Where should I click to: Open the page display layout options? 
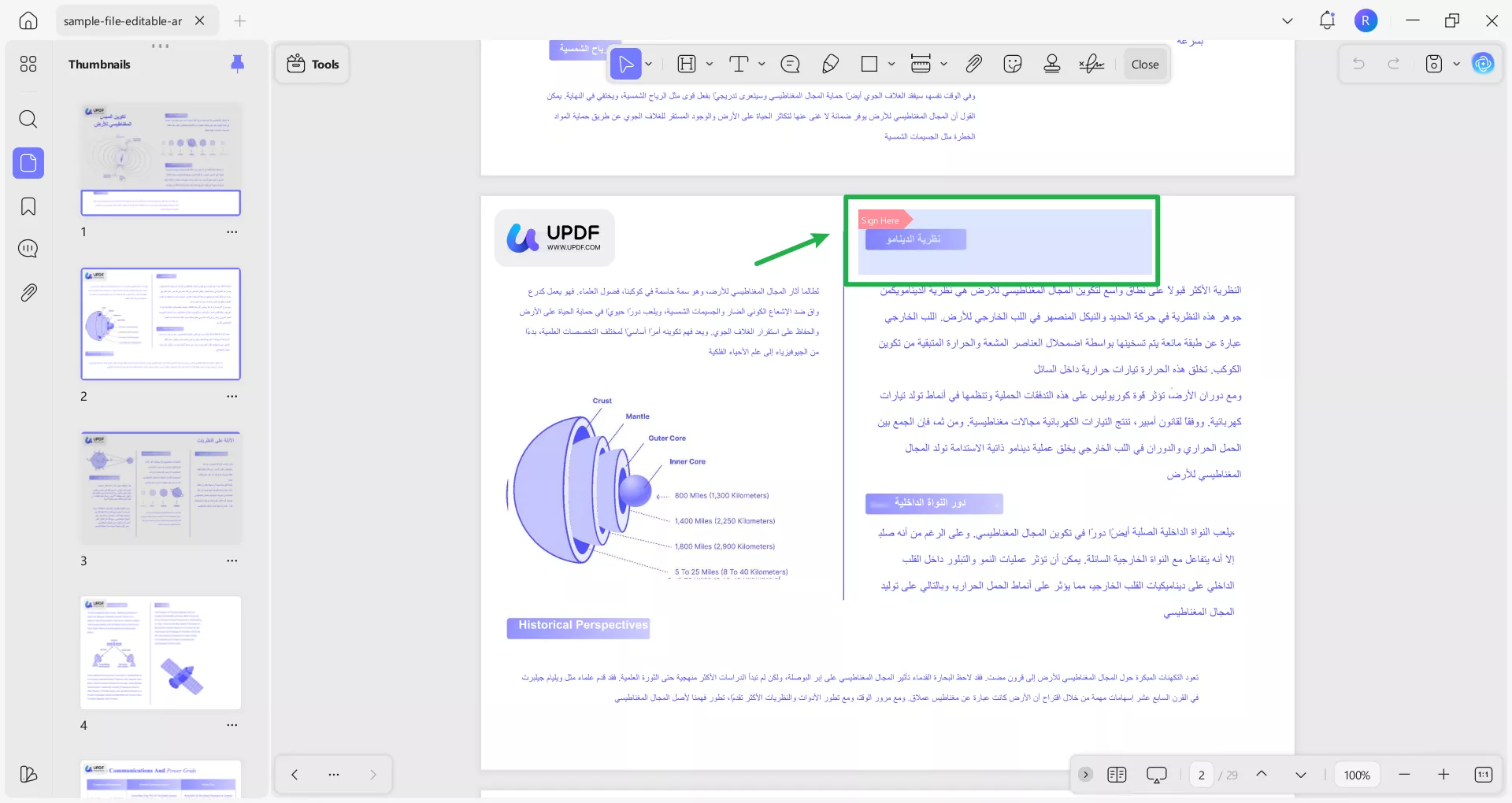click(x=1117, y=775)
